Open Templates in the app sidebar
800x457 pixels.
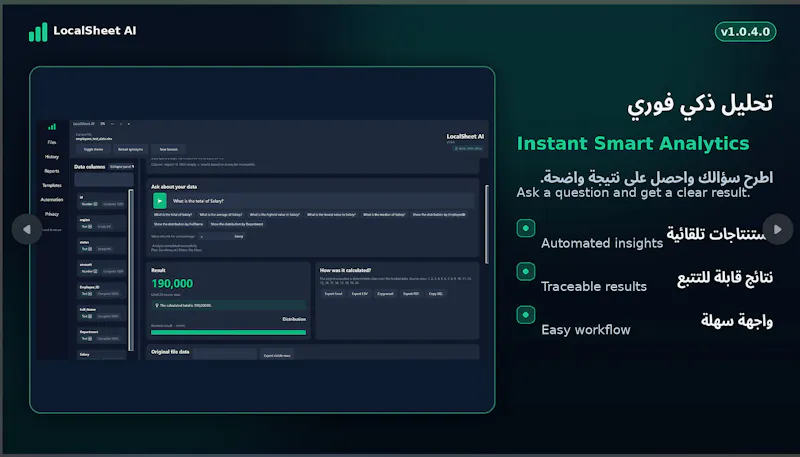click(52, 185)
